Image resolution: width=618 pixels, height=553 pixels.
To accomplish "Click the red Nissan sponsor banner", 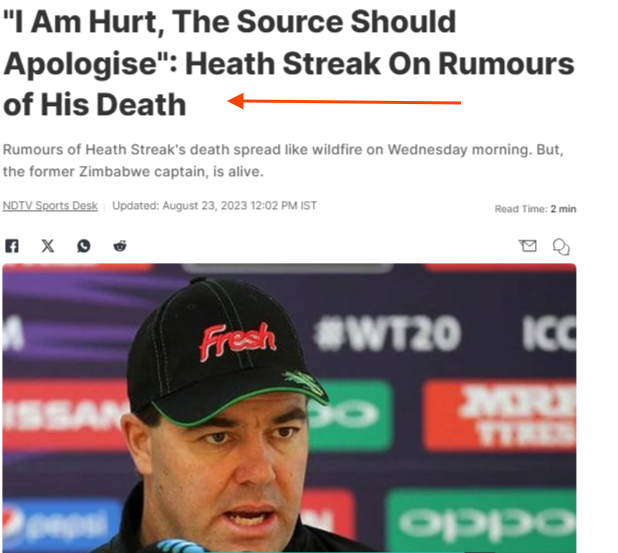I will pos(63,415).
